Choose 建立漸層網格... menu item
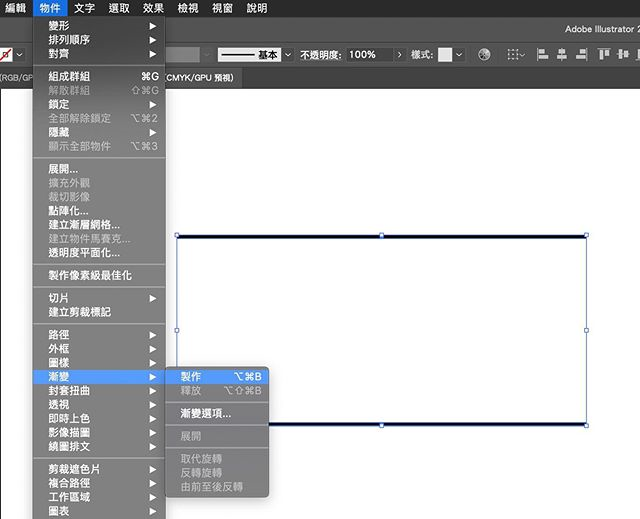Image resolution: width=640 pixels, height=519 pixels. pos(99,224)
